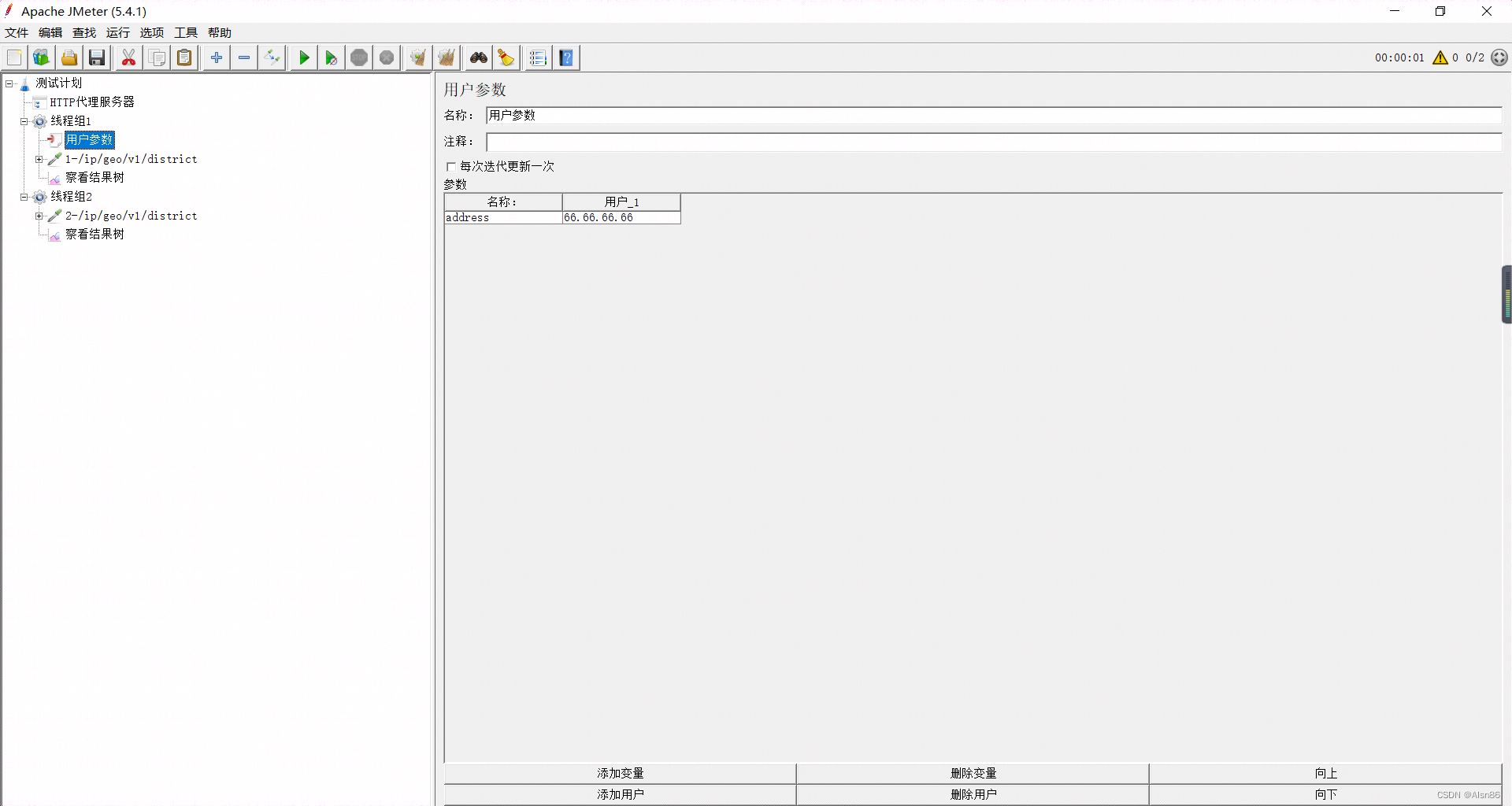Click the New test plan toolbar icon
This screenshot has width=1512, height=806.
pos(14,57)
